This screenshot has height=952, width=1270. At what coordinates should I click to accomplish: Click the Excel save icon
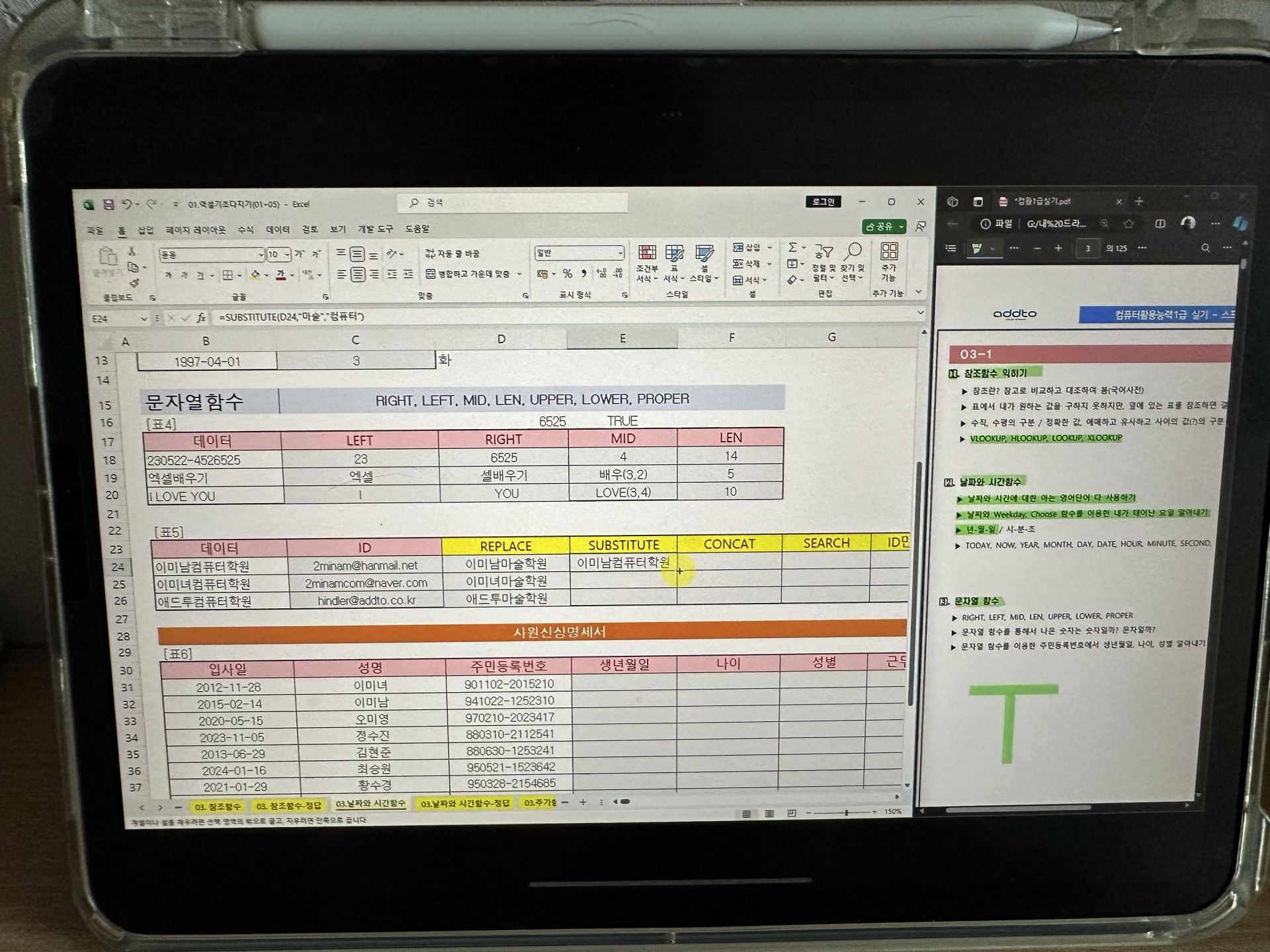pos(108,205)
